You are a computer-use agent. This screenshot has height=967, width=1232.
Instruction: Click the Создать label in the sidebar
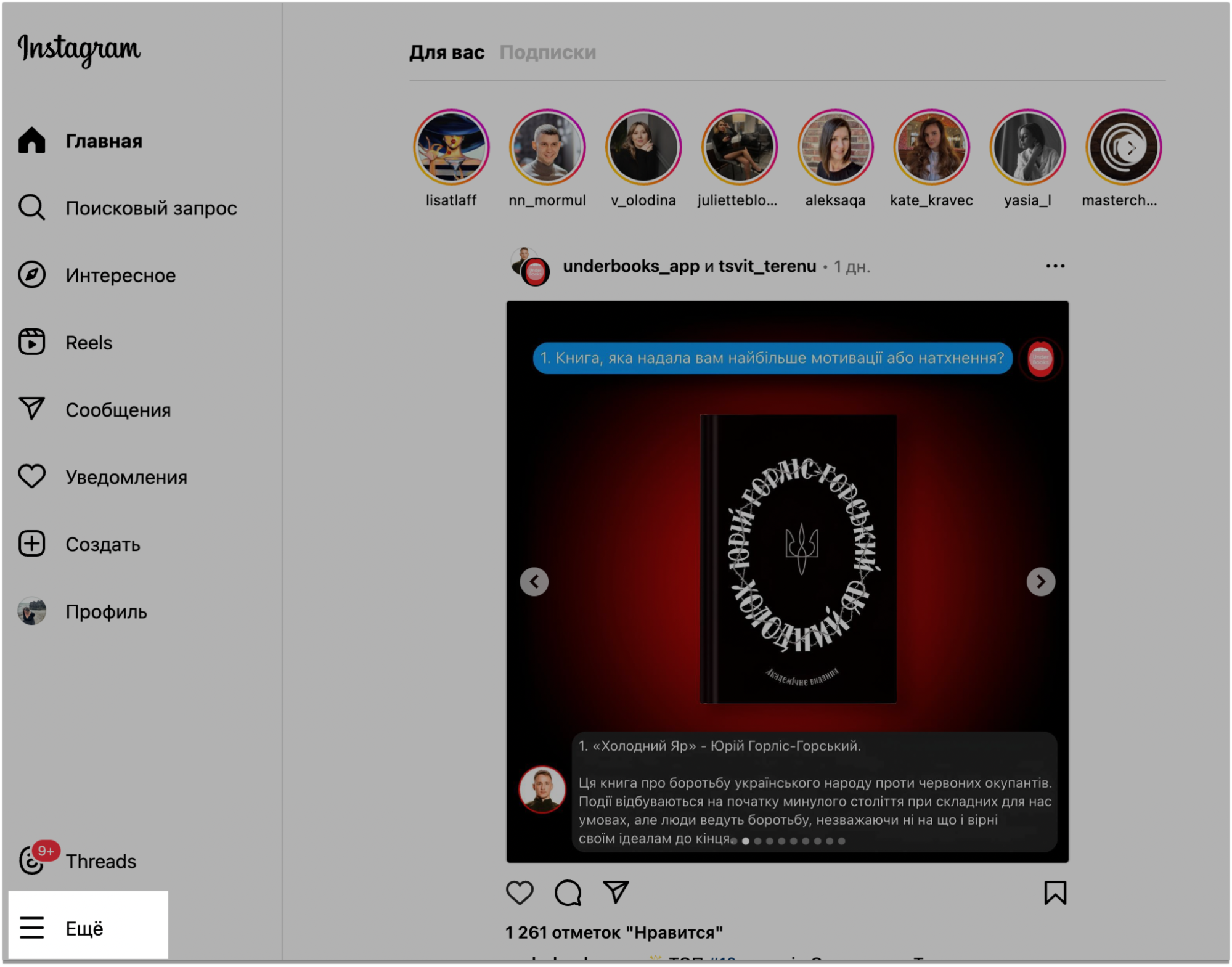point(103,544)
